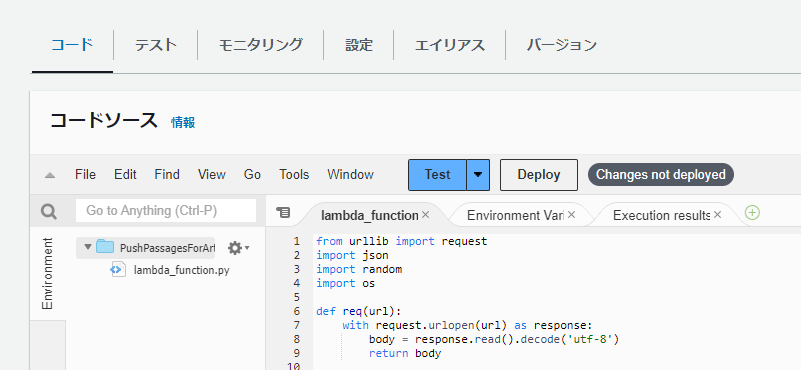Click the 'return body' code line
The height and width of the screenshot is (370, 801).
[x=405, y=353]
